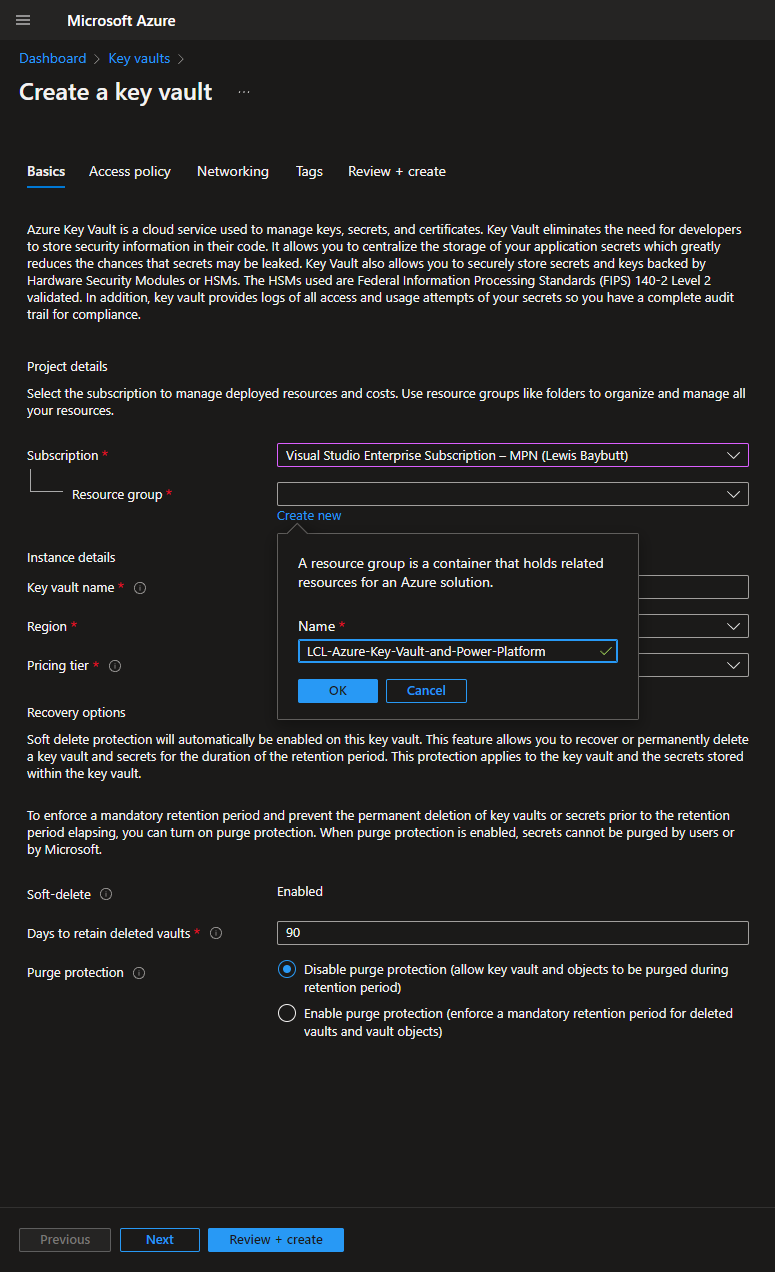
Task: Open the hamburger portal menu
Action: pos(23,20)
